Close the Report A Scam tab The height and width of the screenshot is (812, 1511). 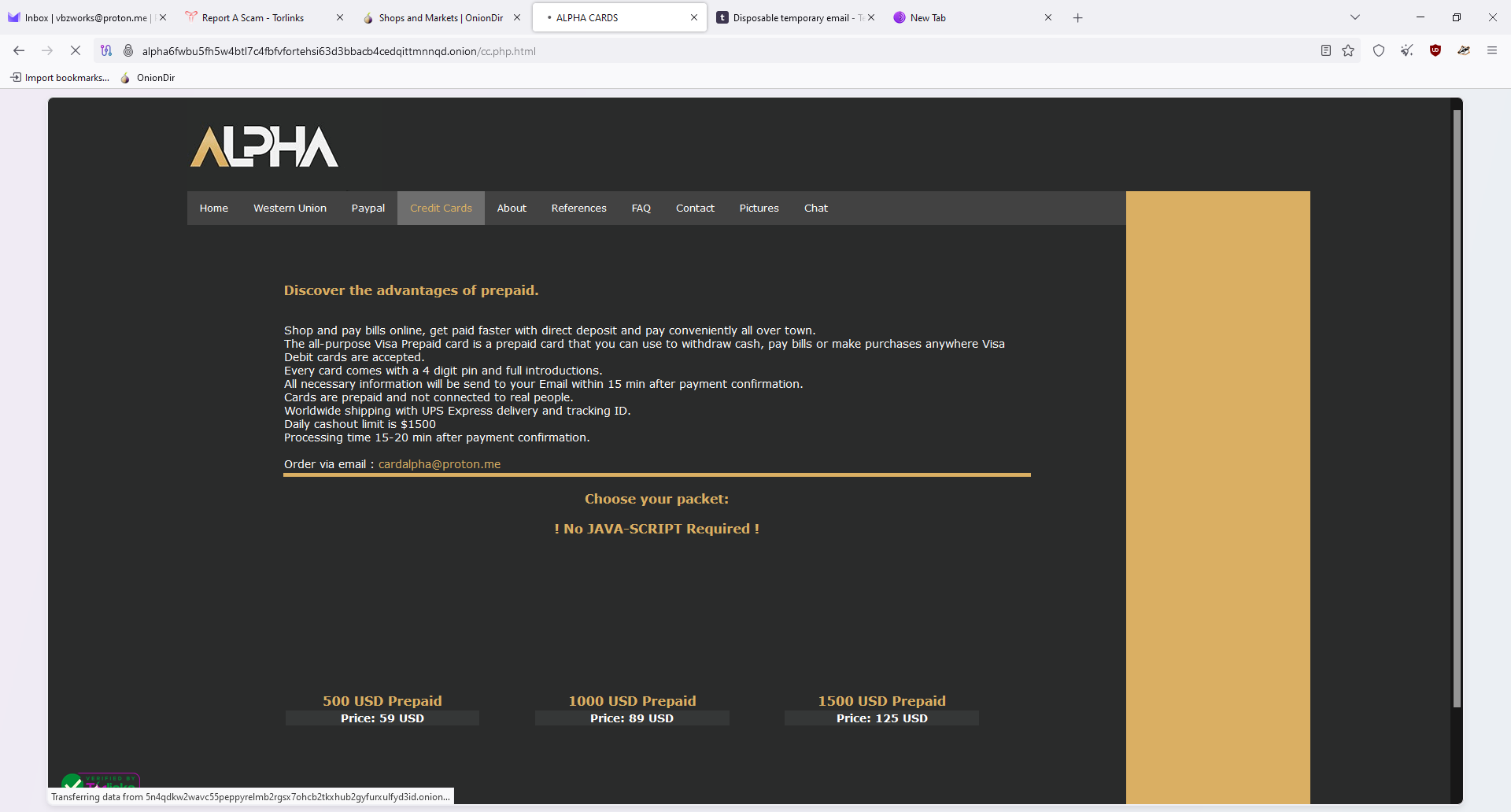[x=340, y=17]
